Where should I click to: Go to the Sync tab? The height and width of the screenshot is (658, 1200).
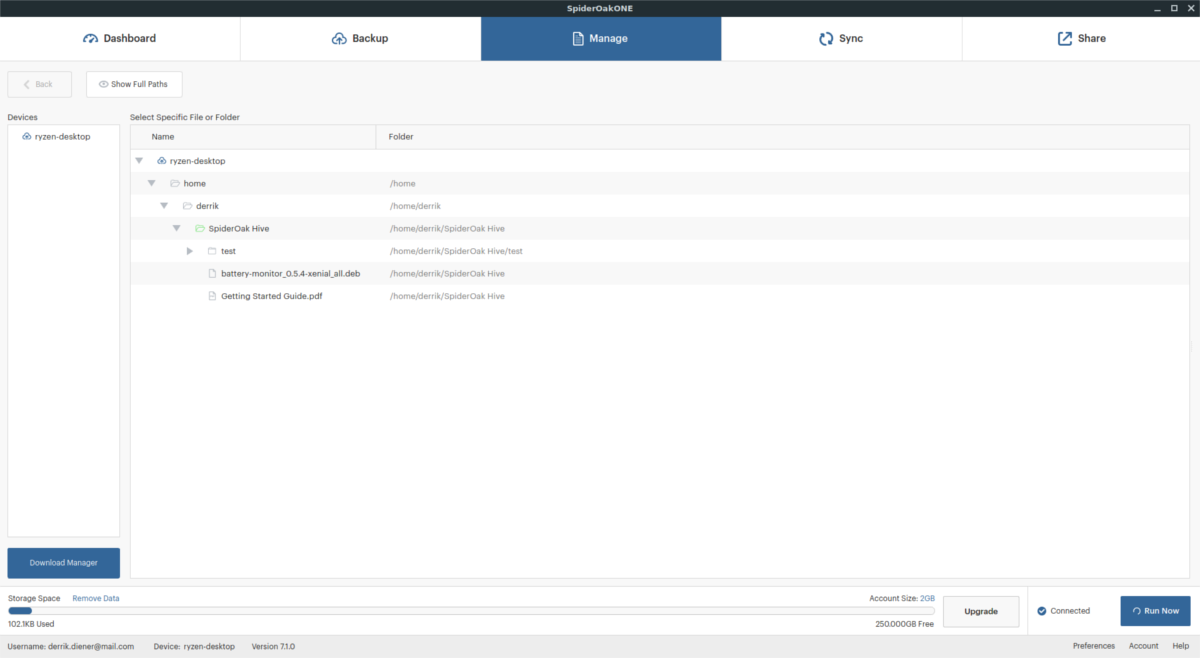tap(841, 38)
